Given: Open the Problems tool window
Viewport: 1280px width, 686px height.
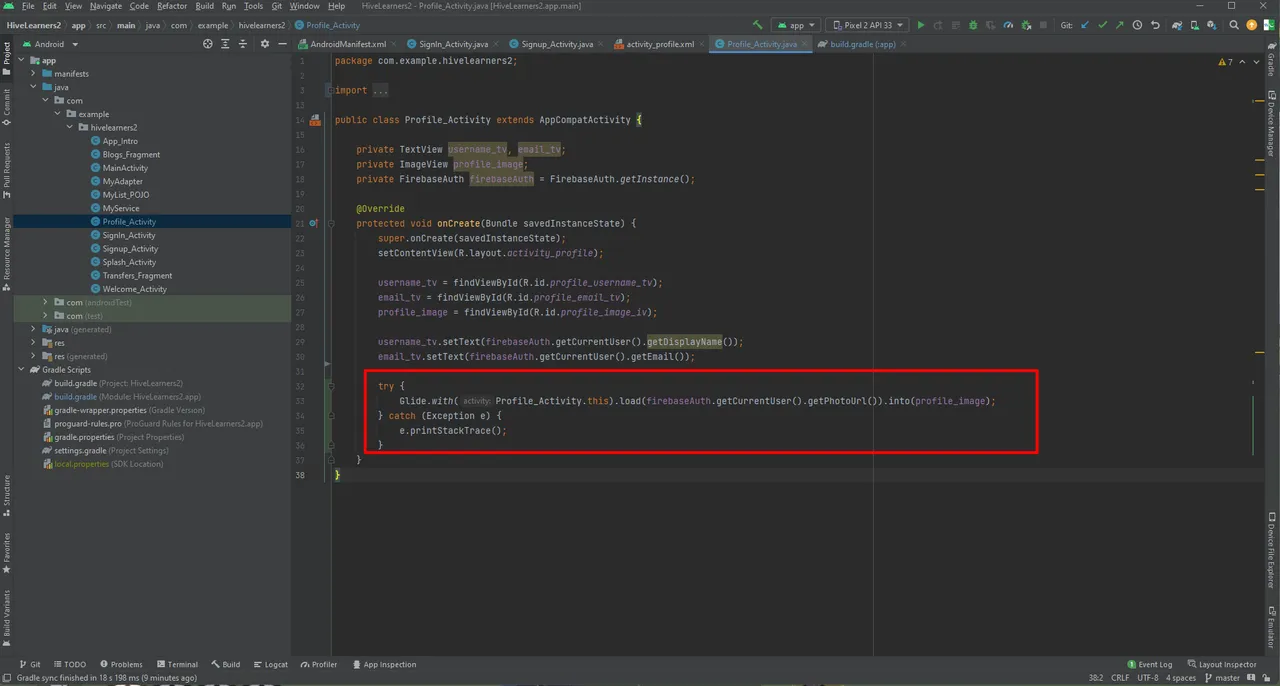Looking at the screenshot, I should click(x=120, y=664).
